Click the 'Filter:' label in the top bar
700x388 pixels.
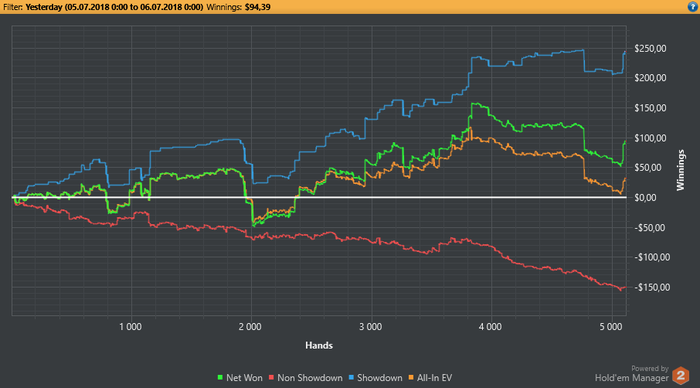[x=12, y=7]
